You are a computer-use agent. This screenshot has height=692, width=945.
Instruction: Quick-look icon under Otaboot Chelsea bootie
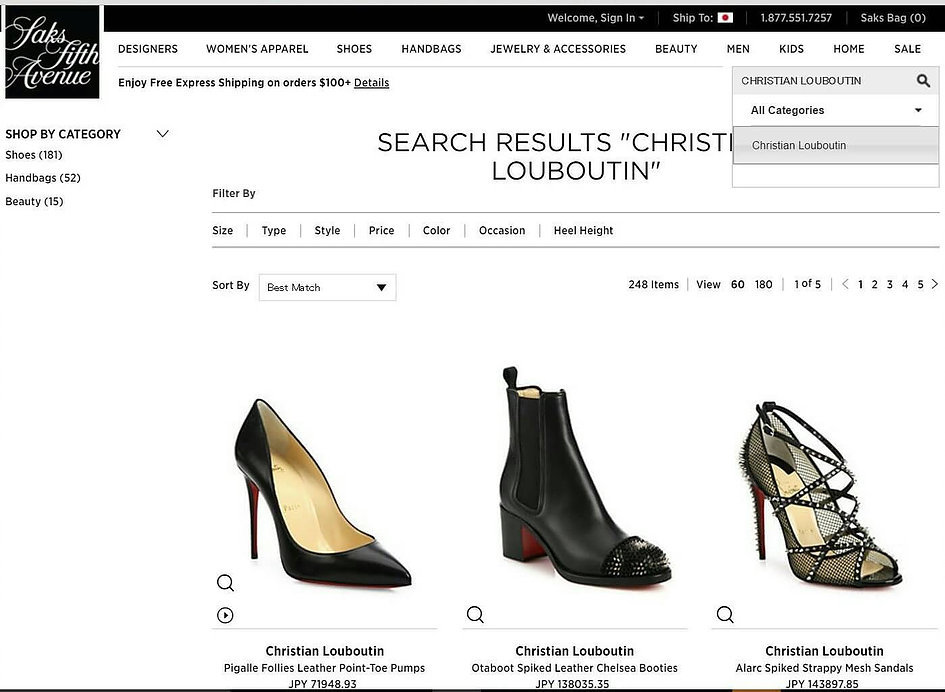(475, 614)
